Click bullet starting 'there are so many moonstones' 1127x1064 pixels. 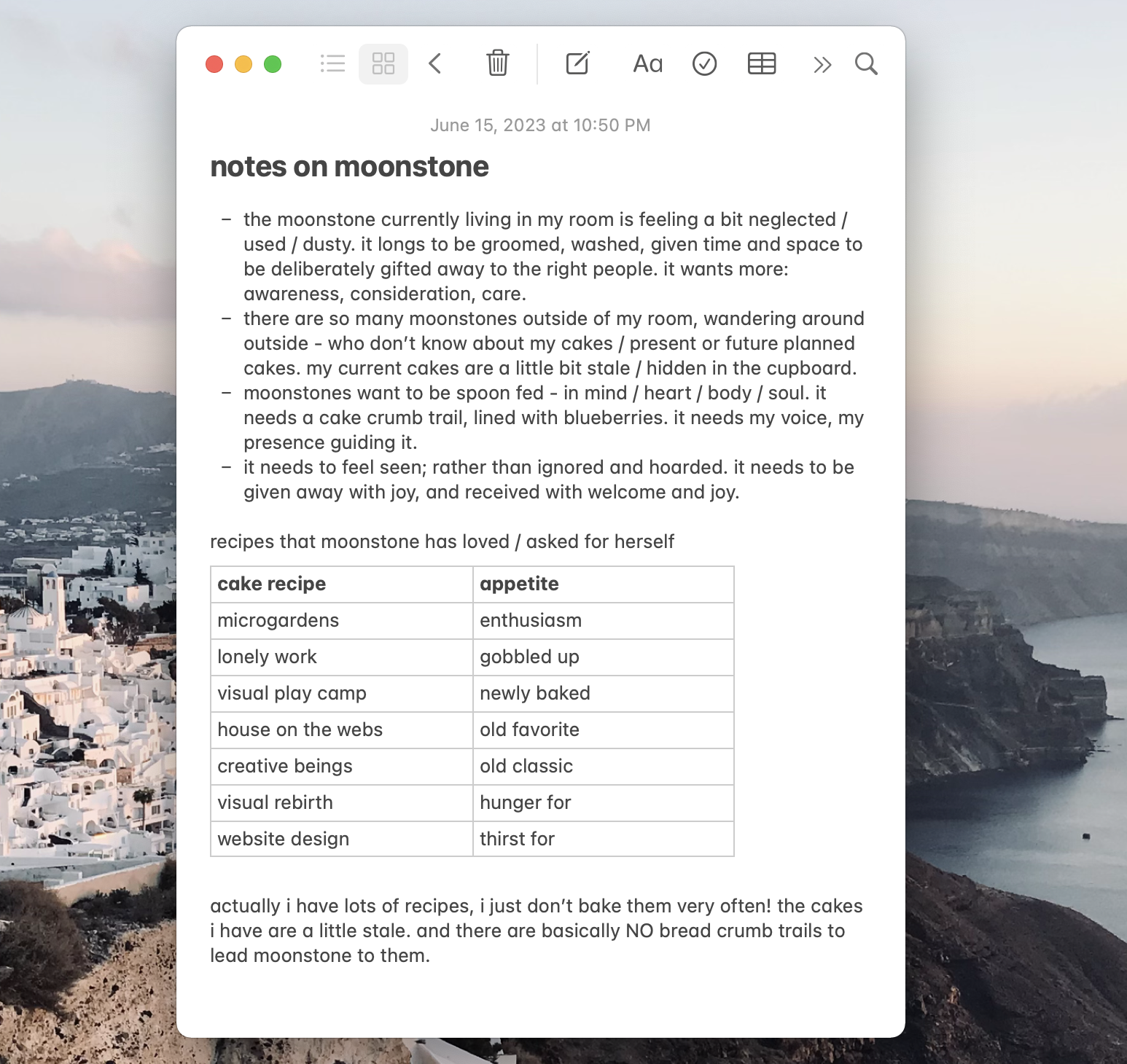coord(554,343)
